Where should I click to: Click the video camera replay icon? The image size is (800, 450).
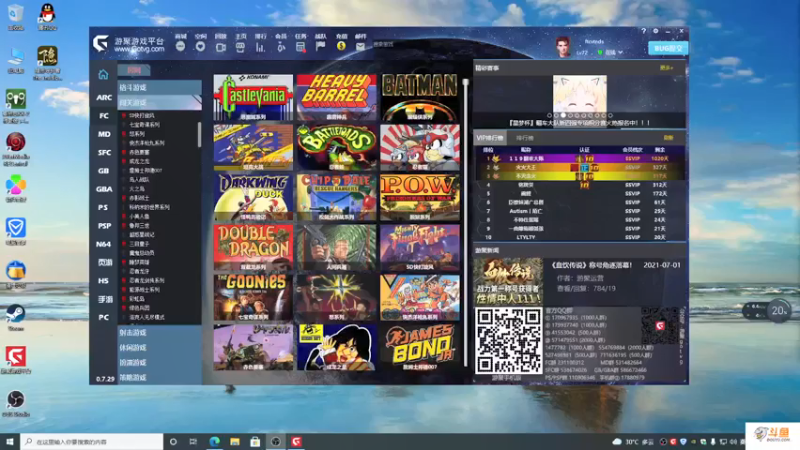(x=220, y=47)
